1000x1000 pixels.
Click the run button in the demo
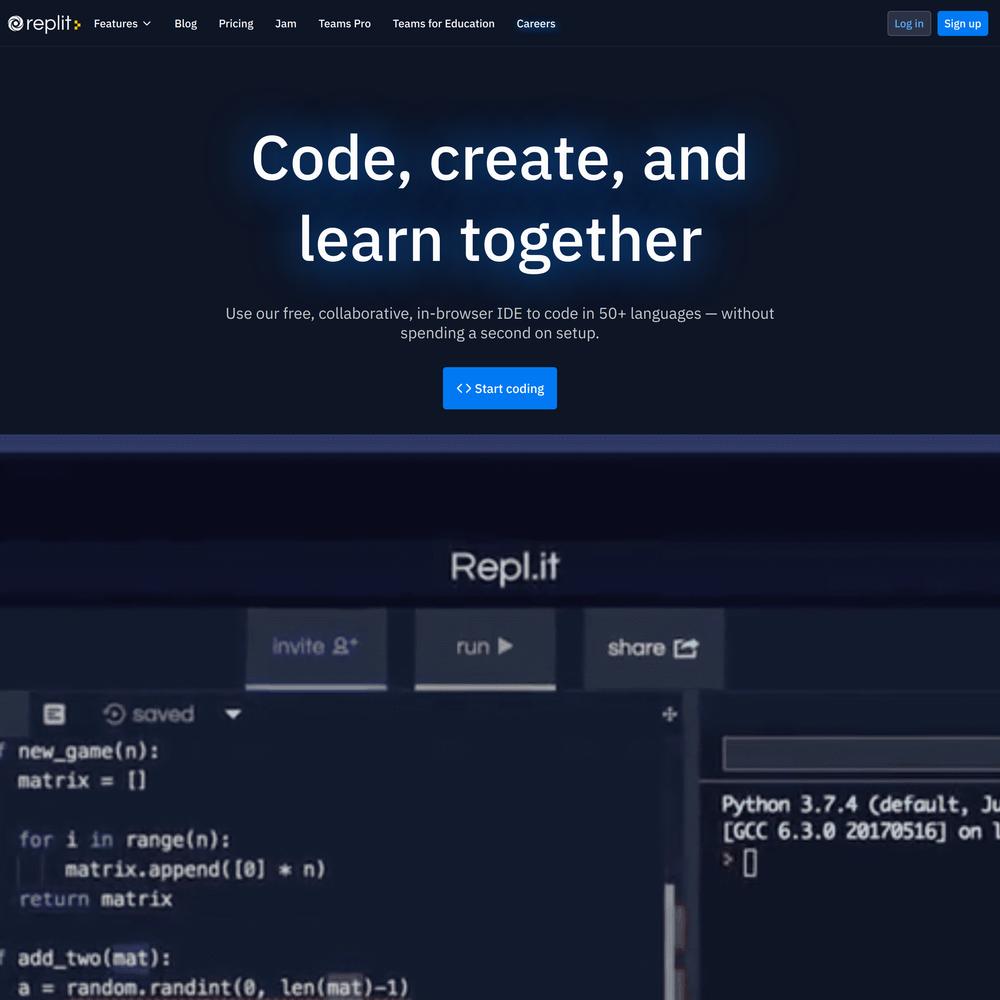point(485,648)
